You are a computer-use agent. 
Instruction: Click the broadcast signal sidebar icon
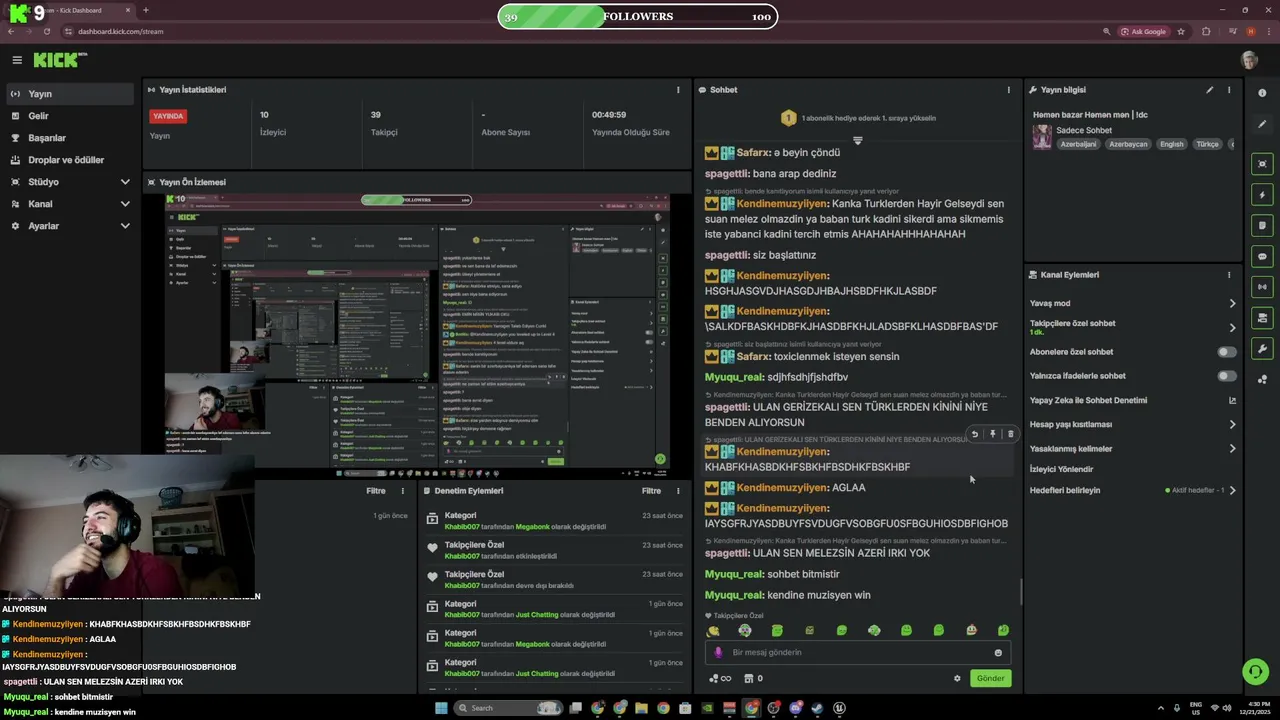pyautogui.click(x=1262, y=287)
